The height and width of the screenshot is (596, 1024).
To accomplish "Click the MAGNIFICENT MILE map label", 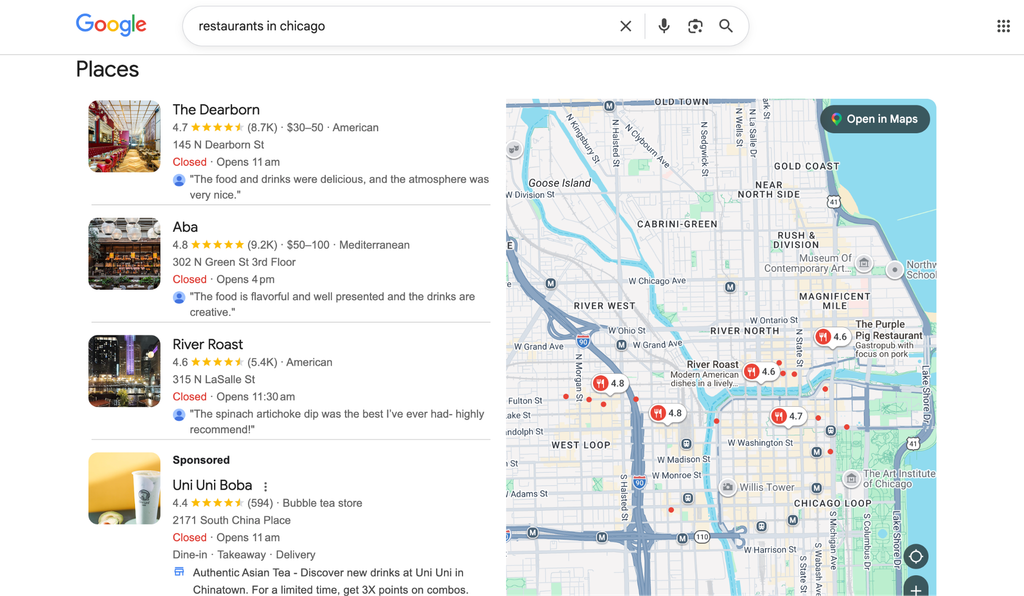I will pyautogui.click(x=835, y=301).
